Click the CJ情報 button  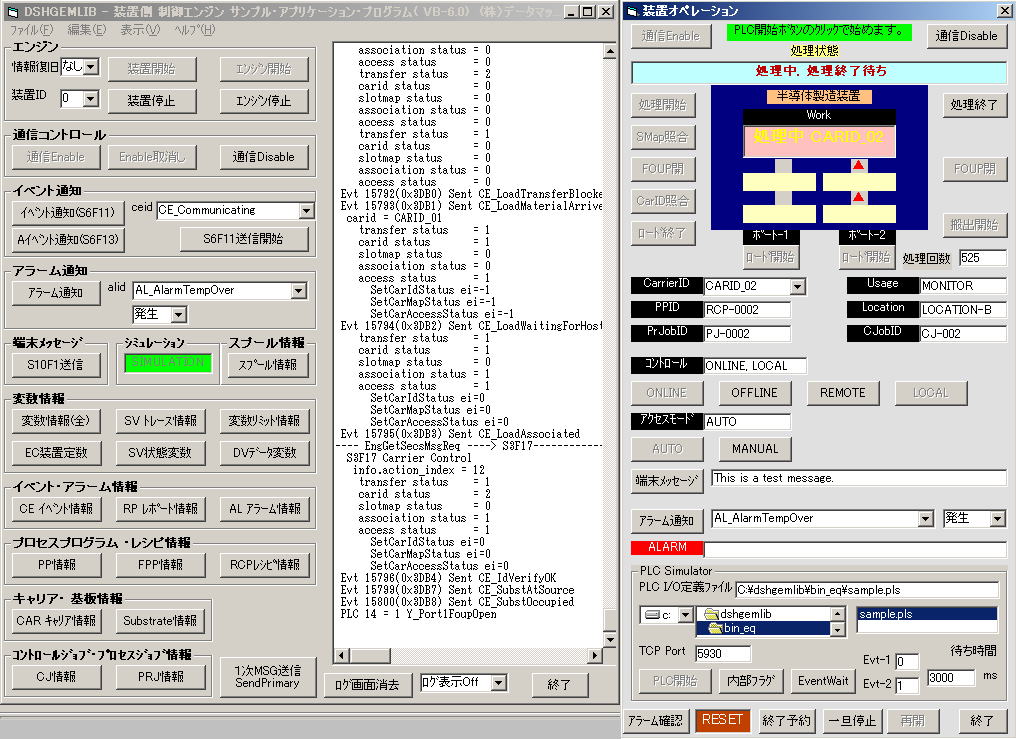pyautogui.click(x=56, y=677)
